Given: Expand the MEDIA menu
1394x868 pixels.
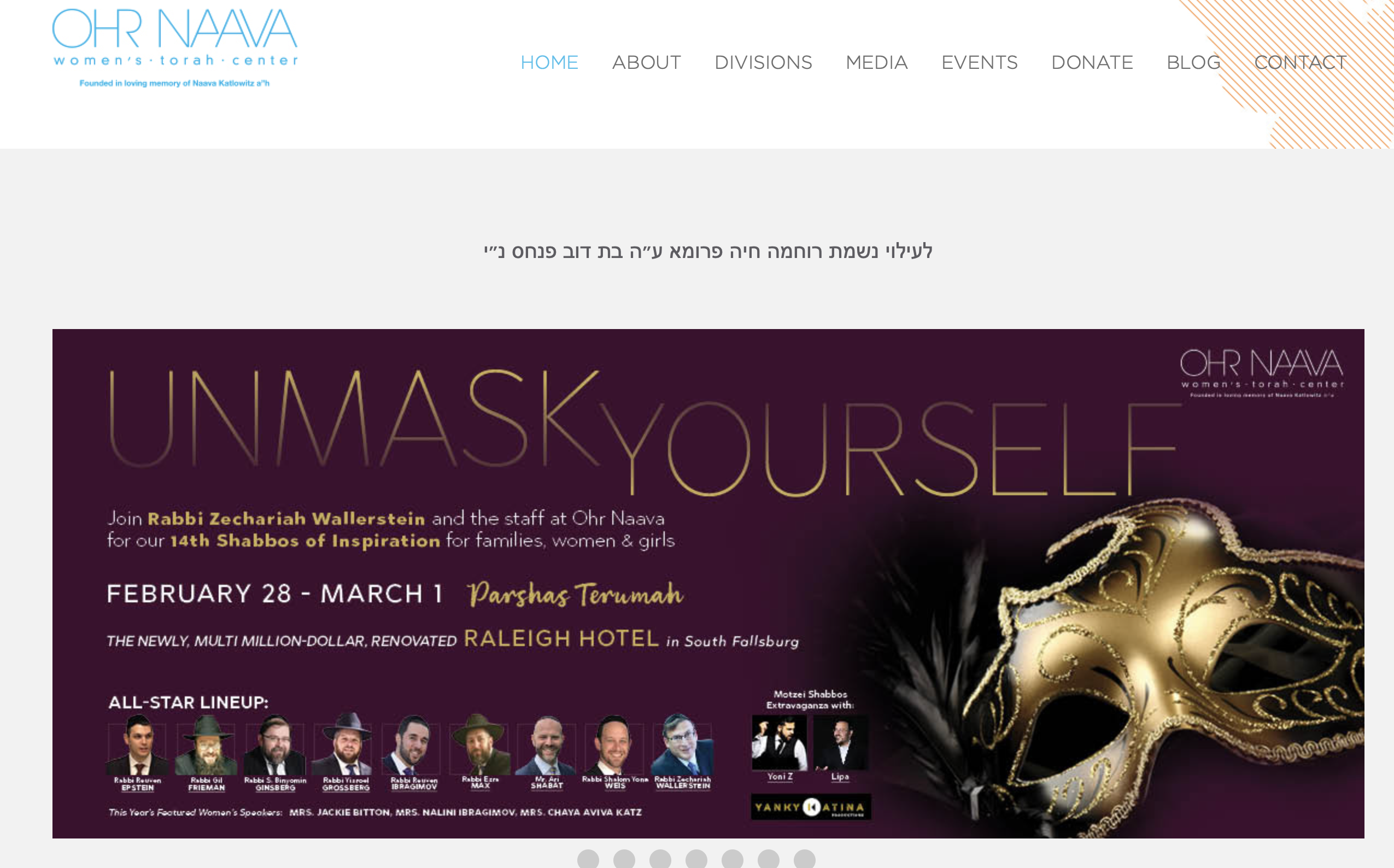Looking at the screenshot, I should coord(876,62).
